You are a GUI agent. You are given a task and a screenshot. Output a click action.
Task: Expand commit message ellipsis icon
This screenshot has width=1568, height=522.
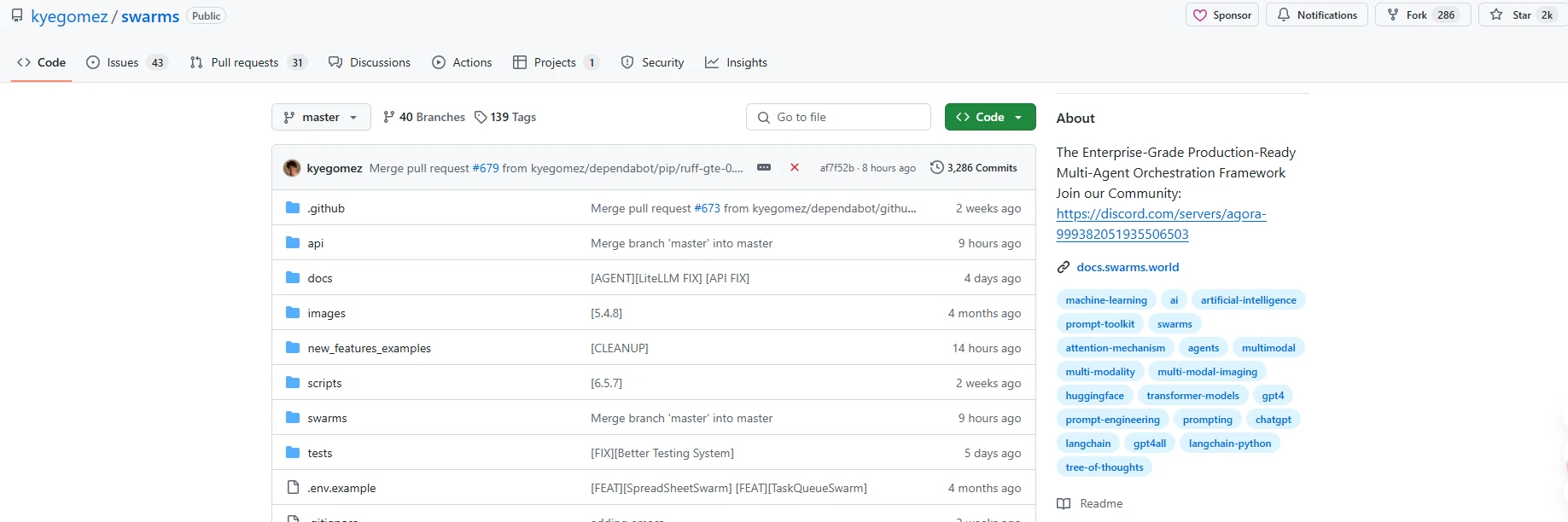(x=764, y=168)
